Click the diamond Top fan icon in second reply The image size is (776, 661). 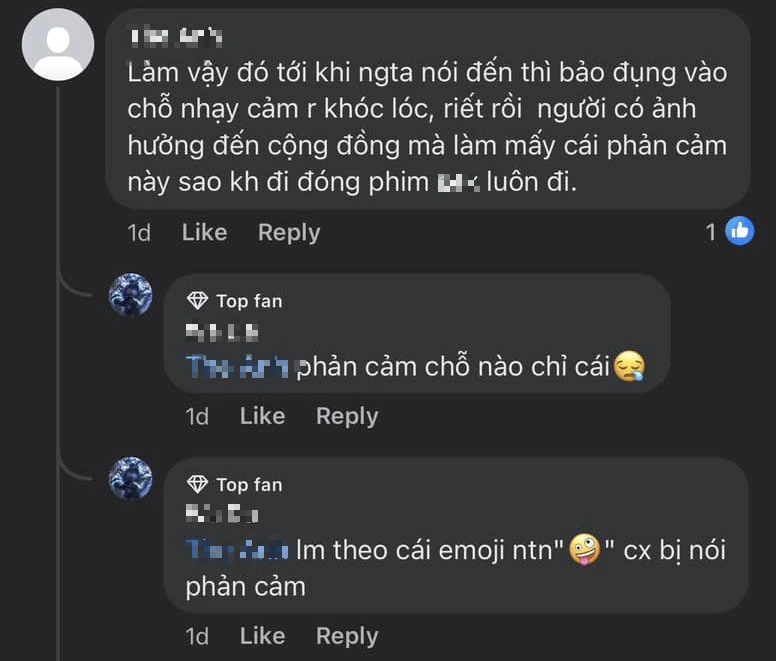point(198,485)
